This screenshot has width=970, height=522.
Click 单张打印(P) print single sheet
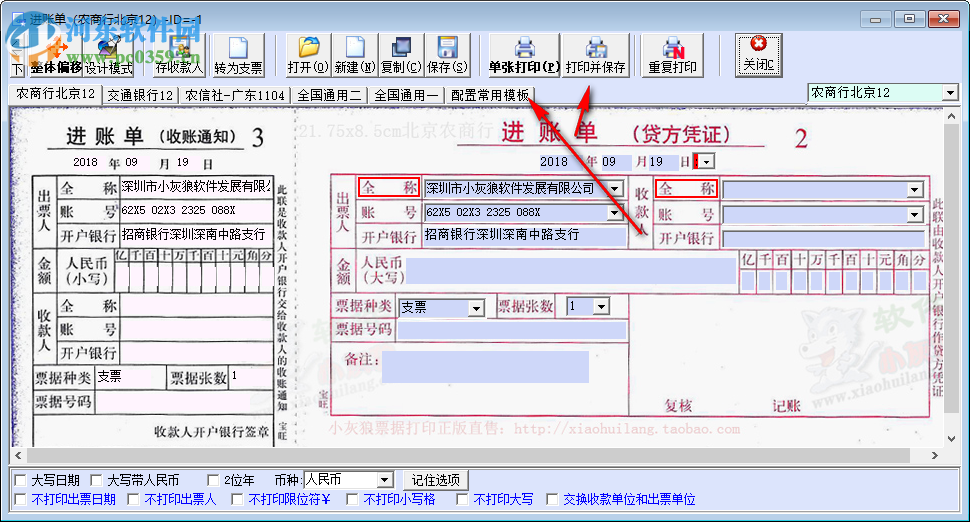(x=525, y=56)
